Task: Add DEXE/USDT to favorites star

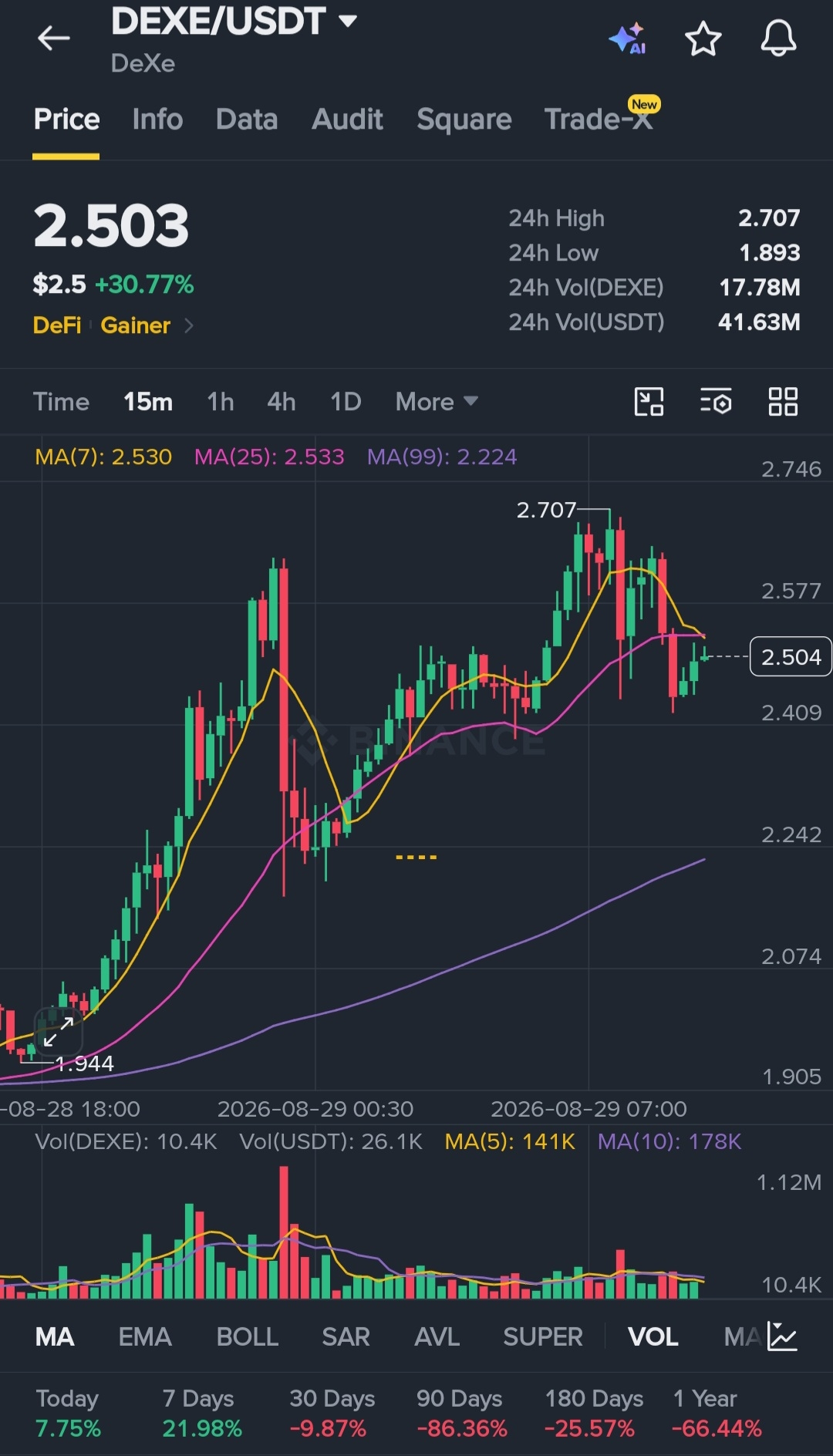Action: [703, 39]
